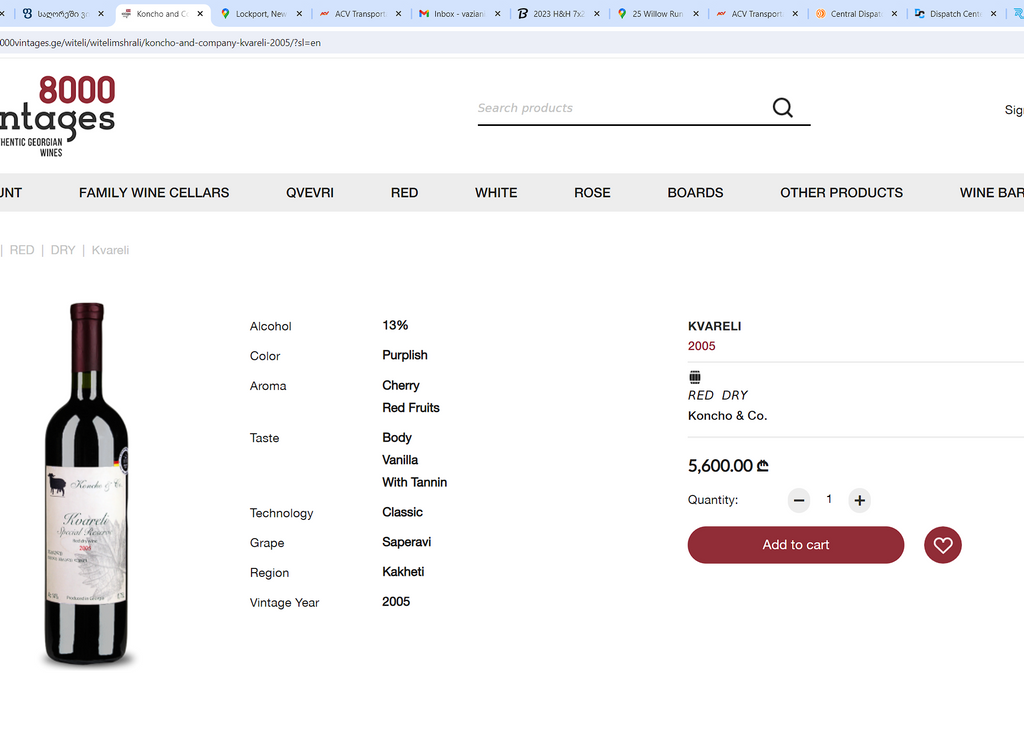Close the 2023 H&H tab

click(597, 14)
